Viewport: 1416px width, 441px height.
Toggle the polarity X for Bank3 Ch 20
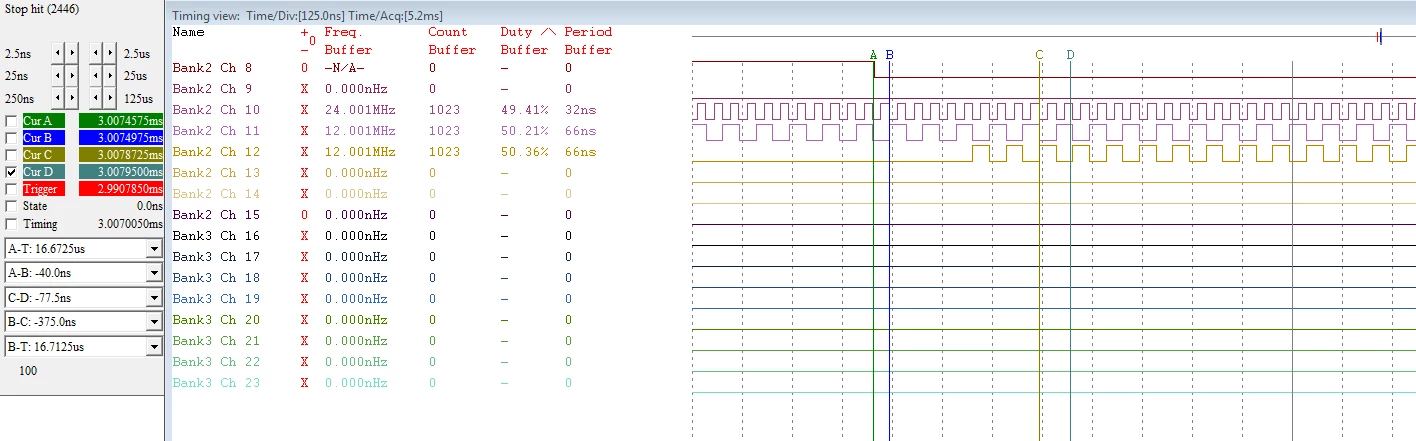click(305, 320)
